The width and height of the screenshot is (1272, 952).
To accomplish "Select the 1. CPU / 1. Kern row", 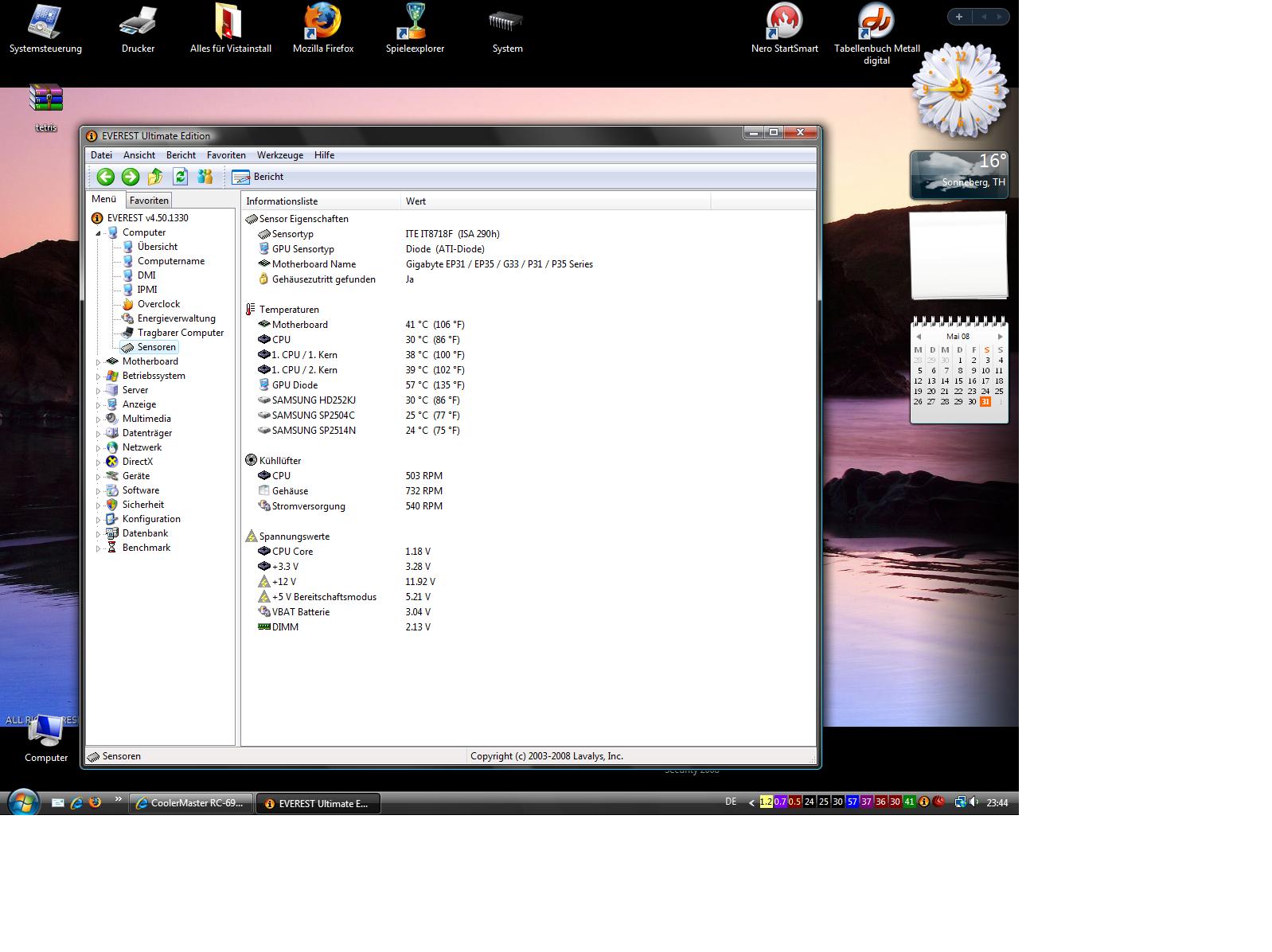I will (x=529, y=355).
